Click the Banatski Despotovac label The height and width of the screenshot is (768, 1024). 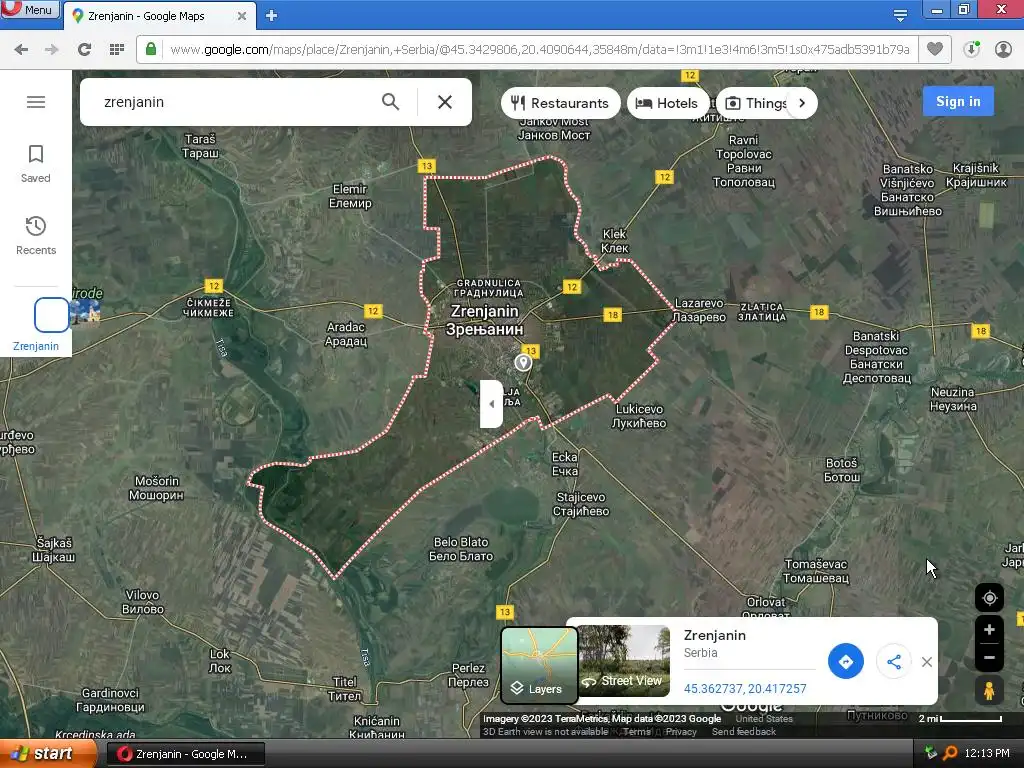pos(876,357)
